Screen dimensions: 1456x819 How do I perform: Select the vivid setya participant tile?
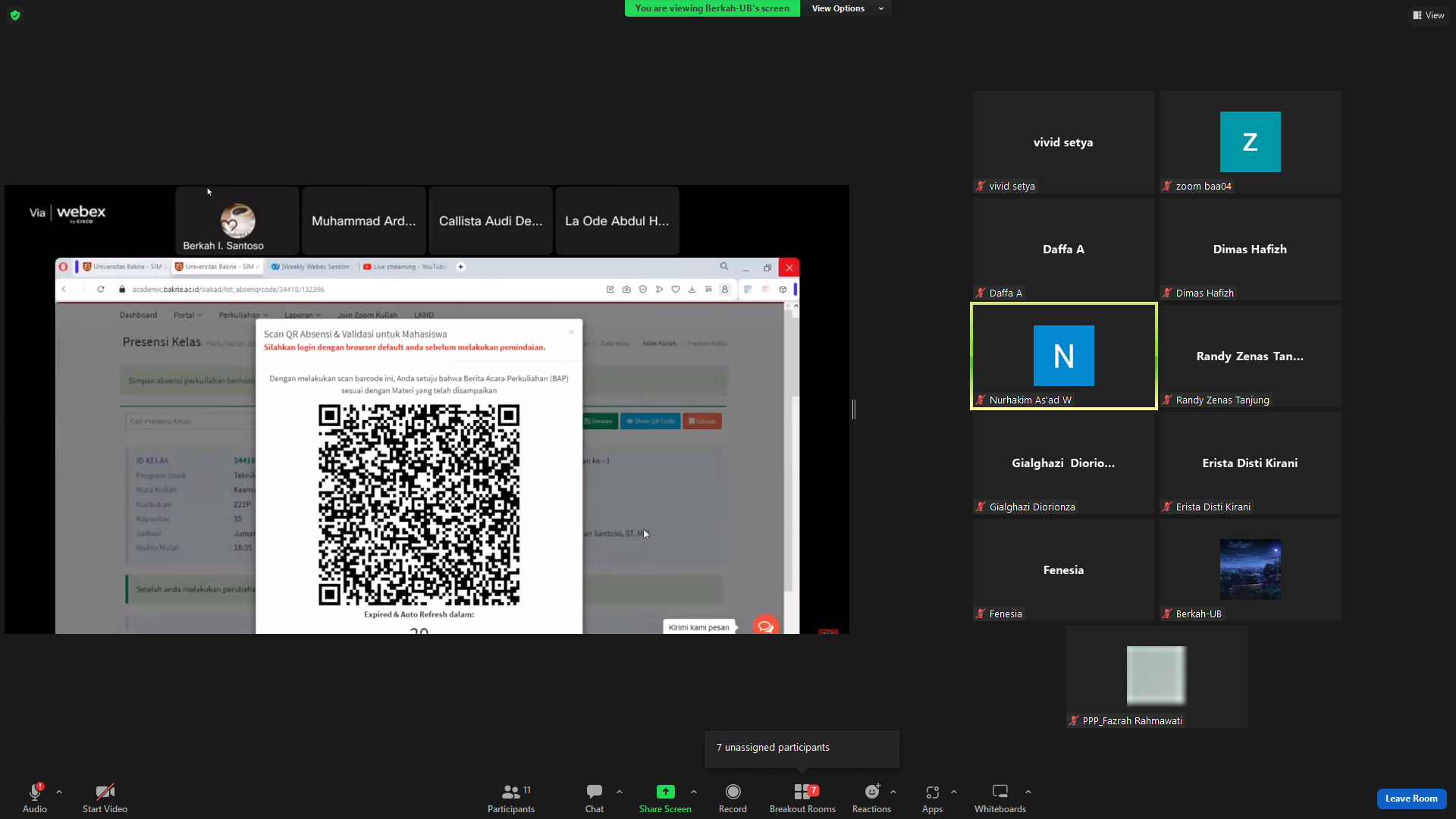click(1064, 143)
